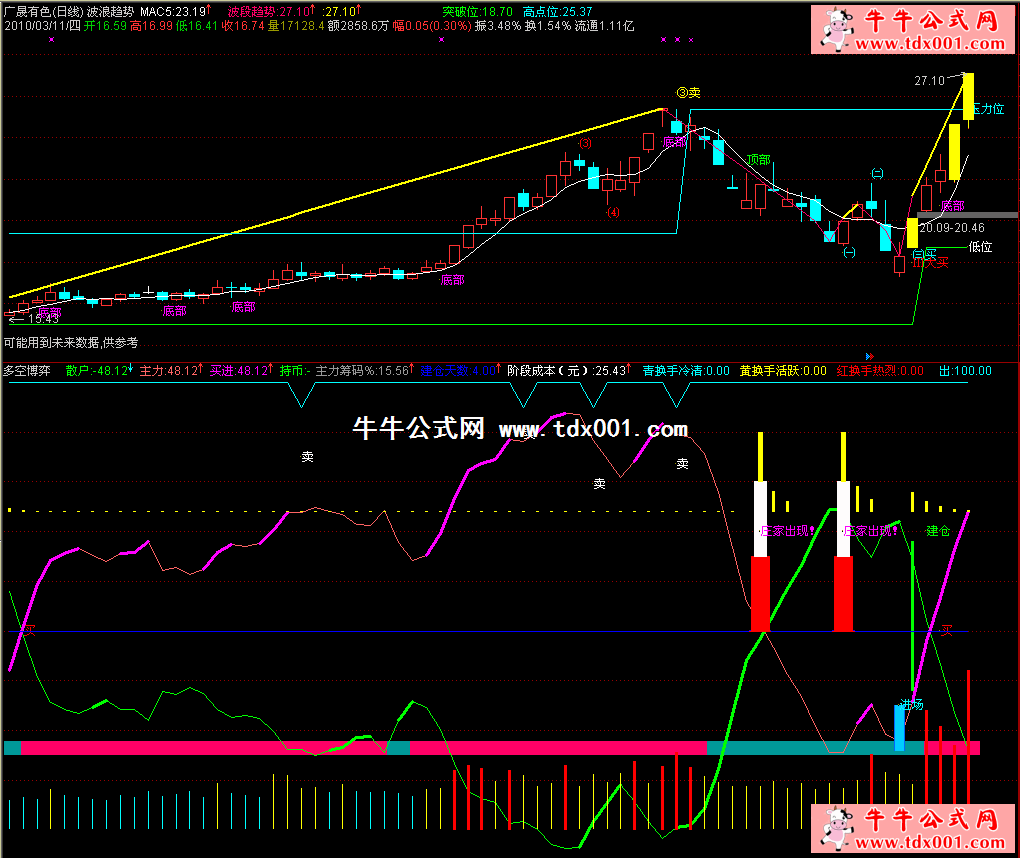
Task: Click the low price 低16.41
Action: [x=196, y=26]
